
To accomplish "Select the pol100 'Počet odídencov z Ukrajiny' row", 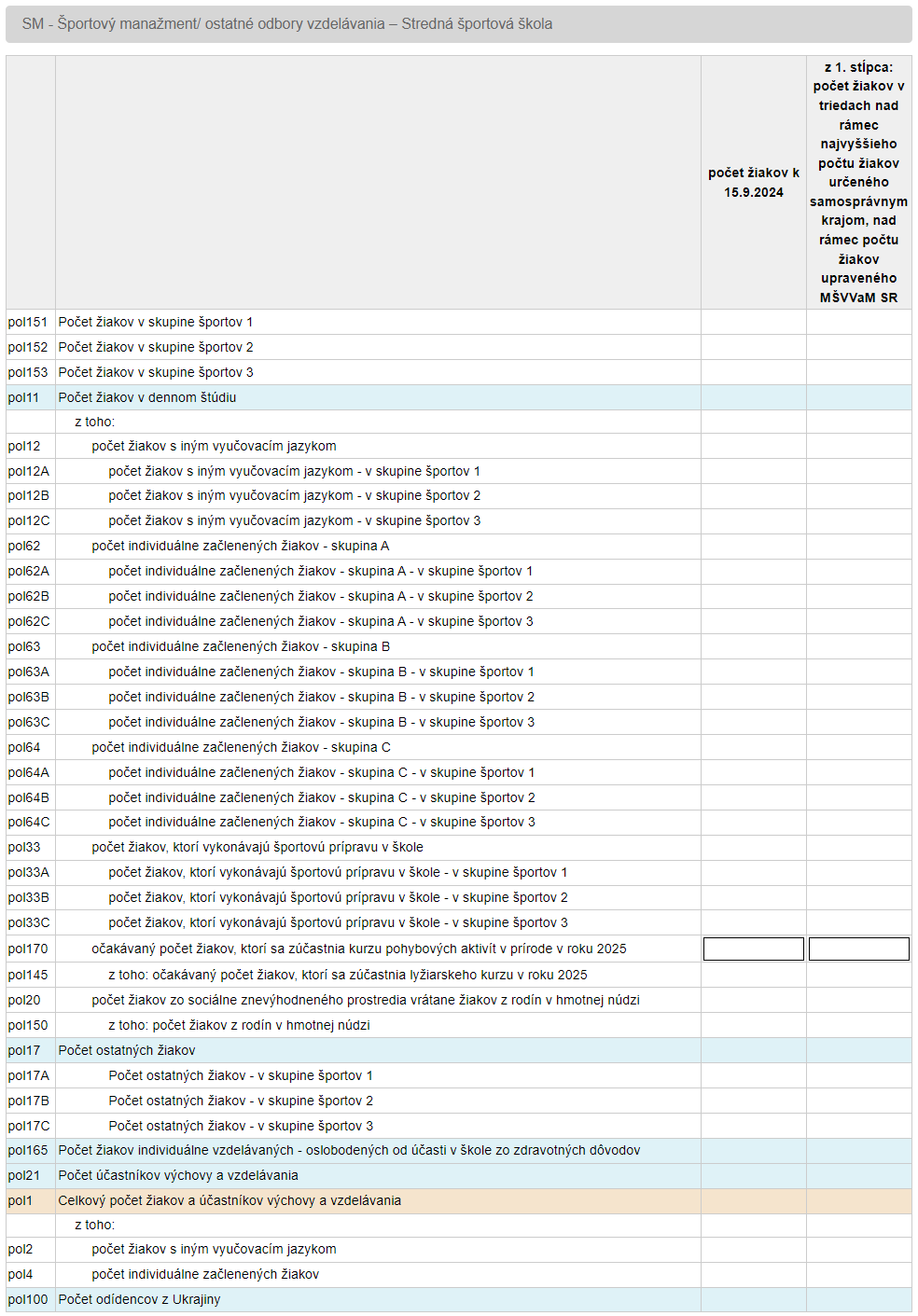I will point(459,1299).
